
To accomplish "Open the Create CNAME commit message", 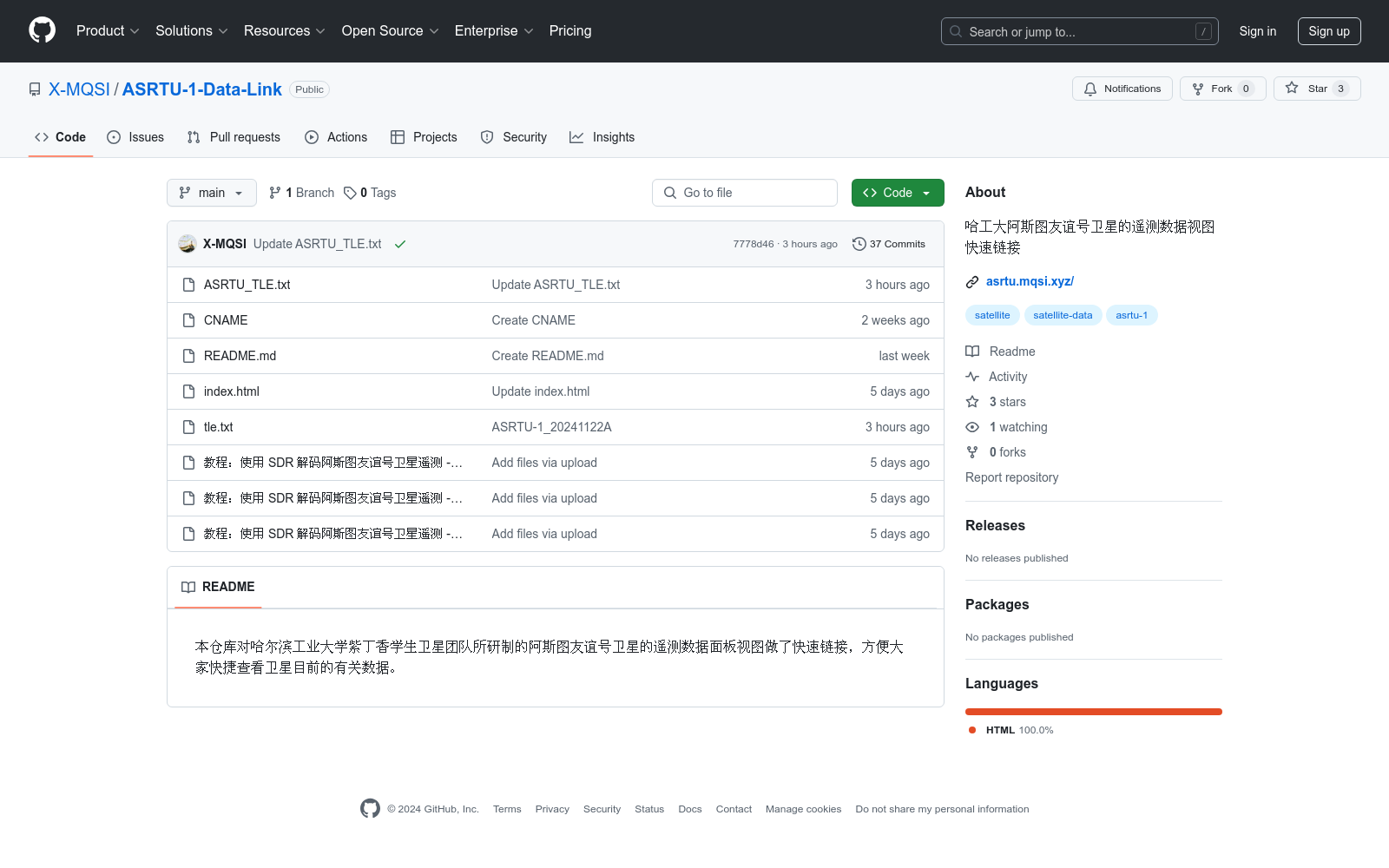I will point(534,320).
